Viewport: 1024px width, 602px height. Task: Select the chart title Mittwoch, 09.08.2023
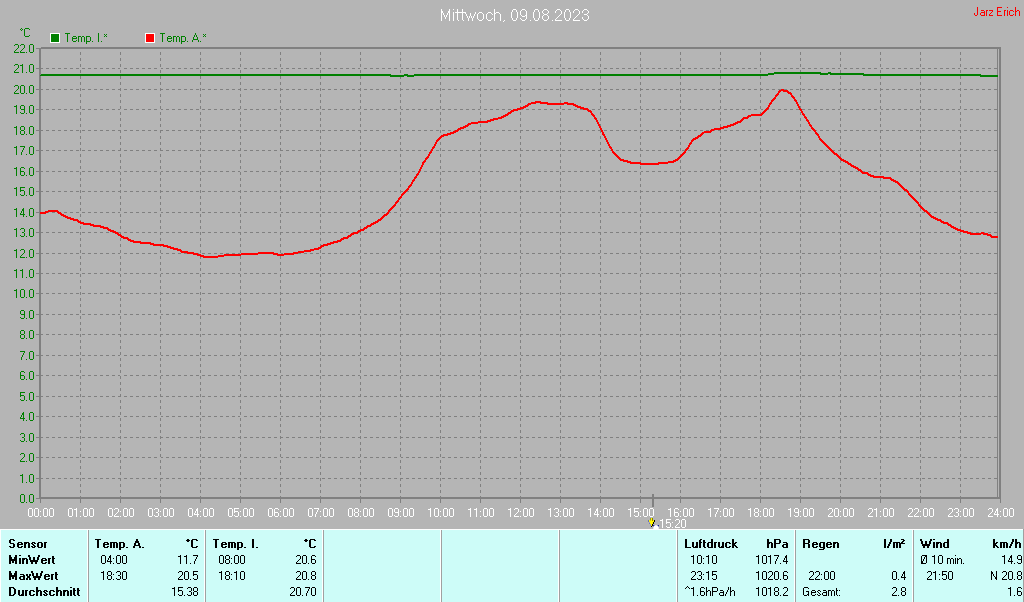(x=515, y=15)
